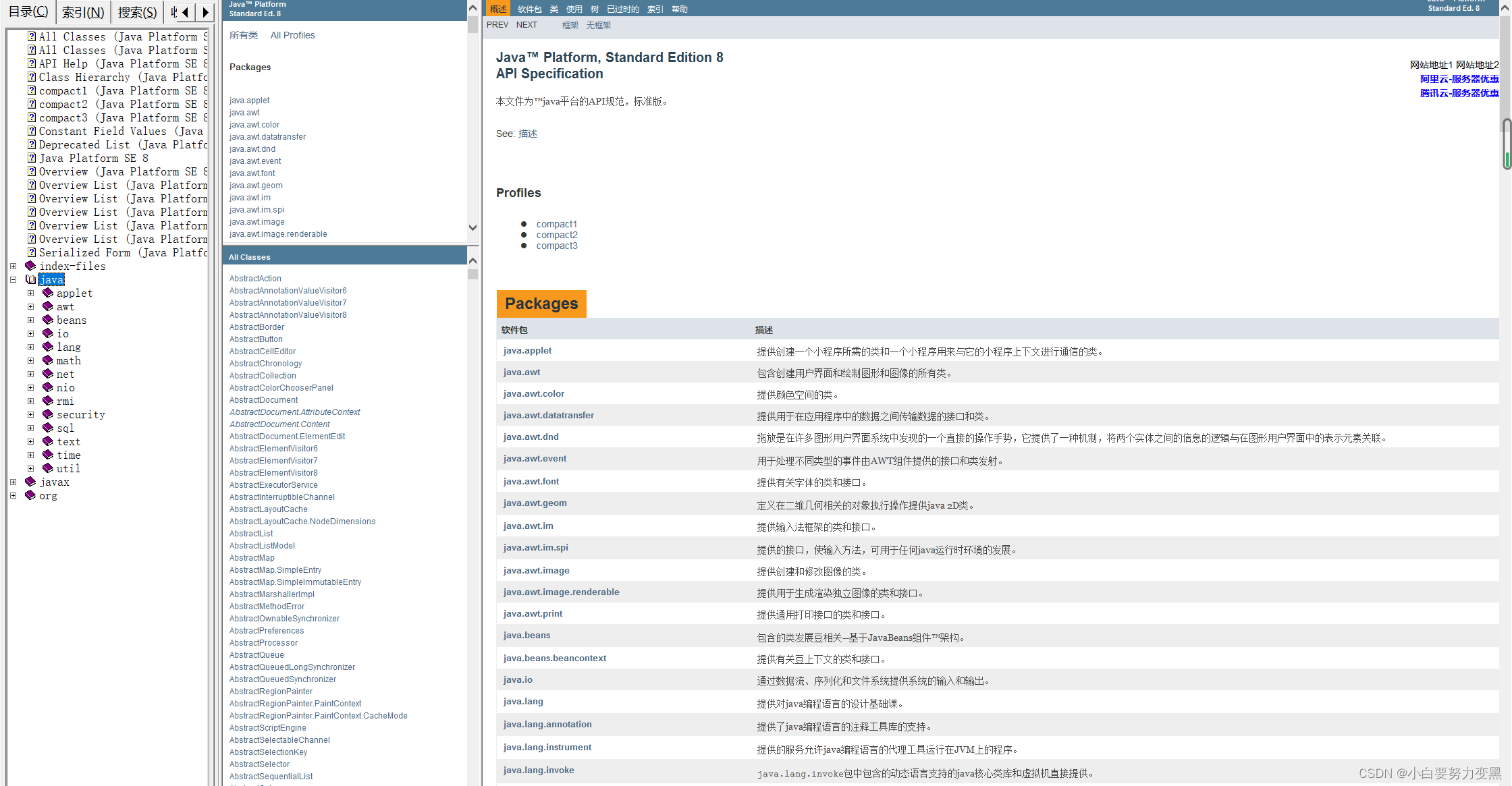Click the index-files book icon

coord(30,266)
